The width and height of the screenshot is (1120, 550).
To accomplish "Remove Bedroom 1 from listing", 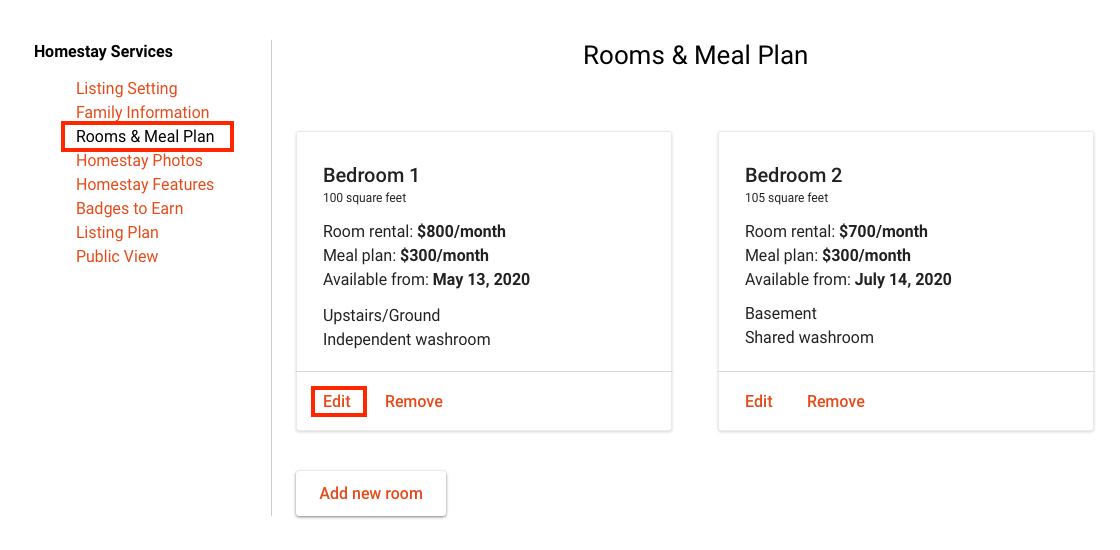I will pyautogui.click(x=413, y=402).
